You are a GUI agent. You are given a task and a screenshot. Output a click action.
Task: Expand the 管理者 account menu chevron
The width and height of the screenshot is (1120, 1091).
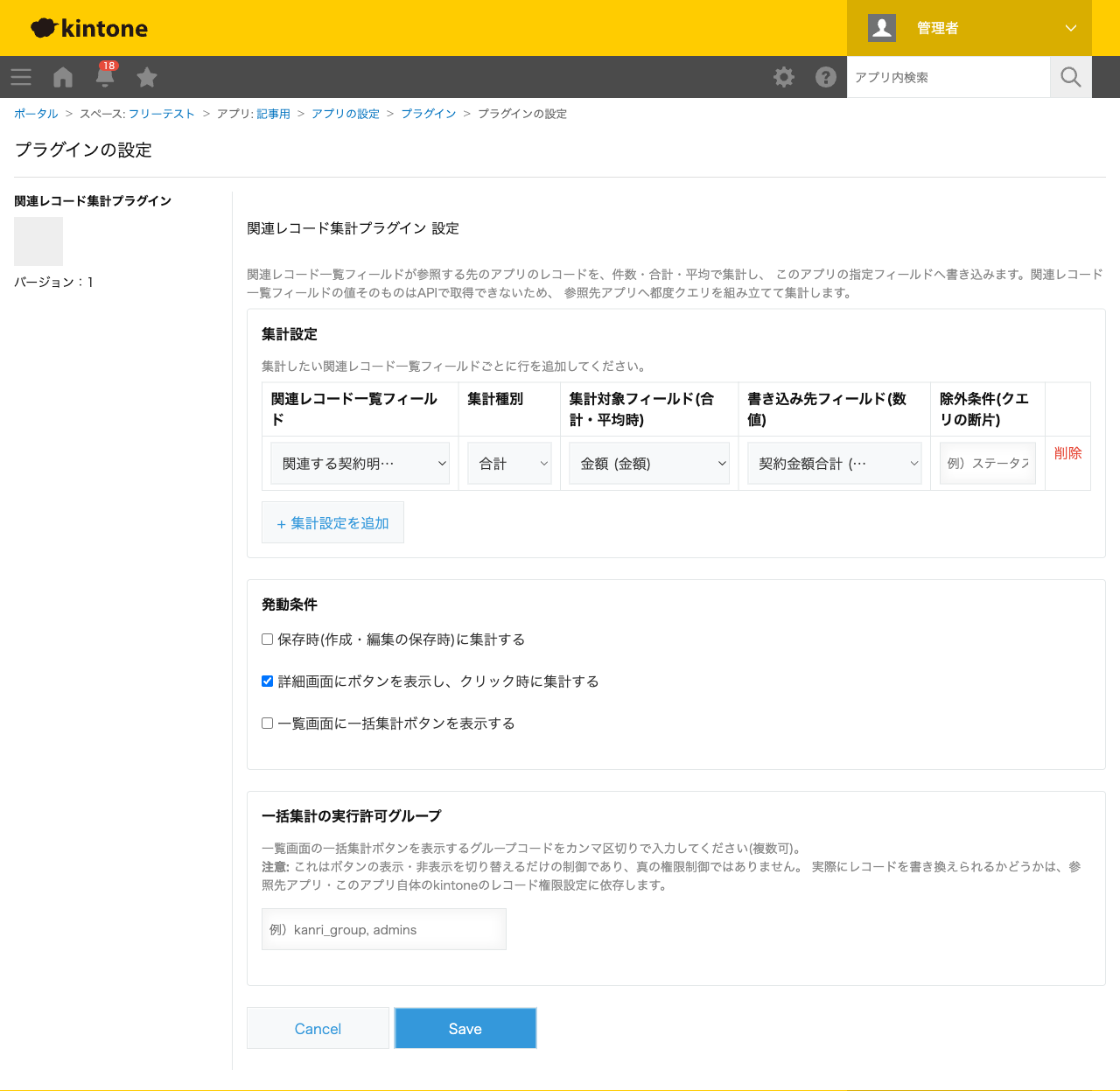(x=1071, y=28)
